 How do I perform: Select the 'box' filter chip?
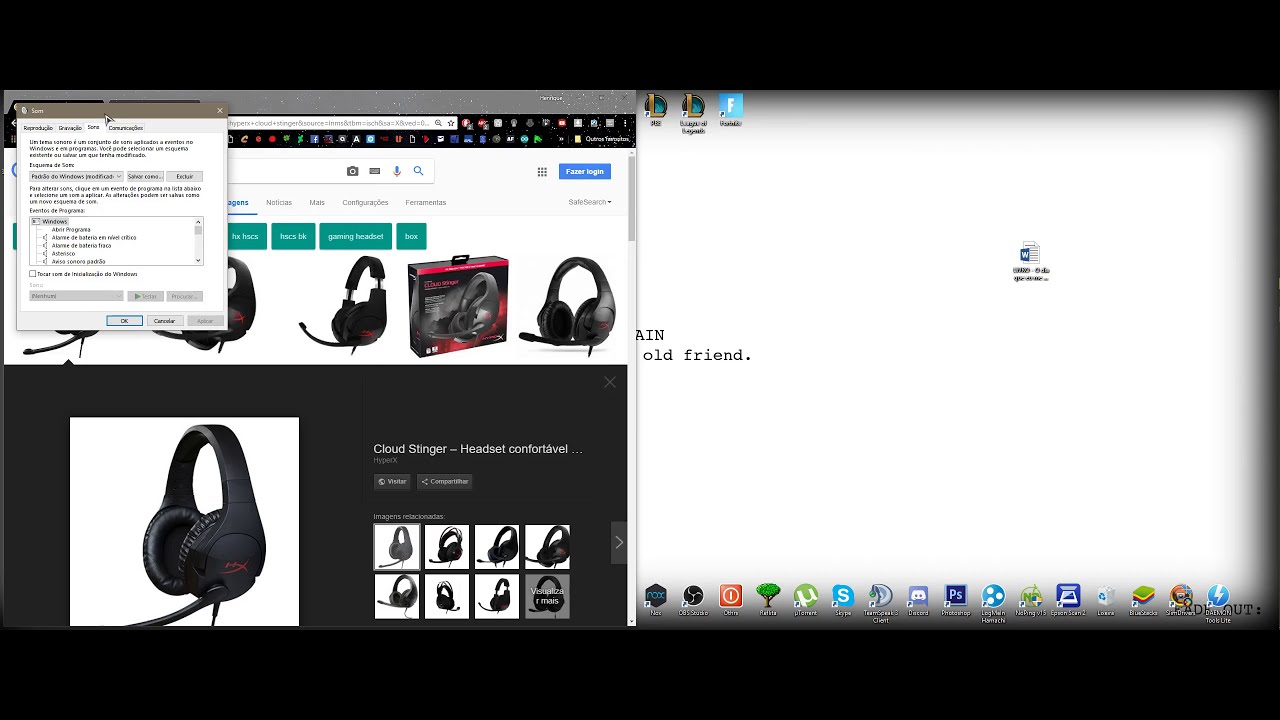tap(411, 237)
